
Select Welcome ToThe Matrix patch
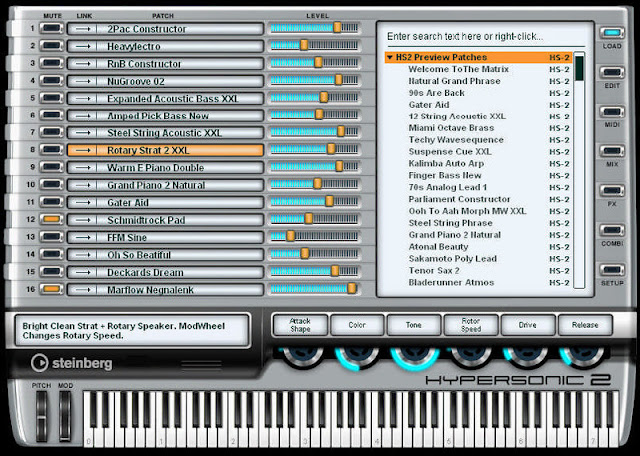pyautogui.click(x=458, y=69)
